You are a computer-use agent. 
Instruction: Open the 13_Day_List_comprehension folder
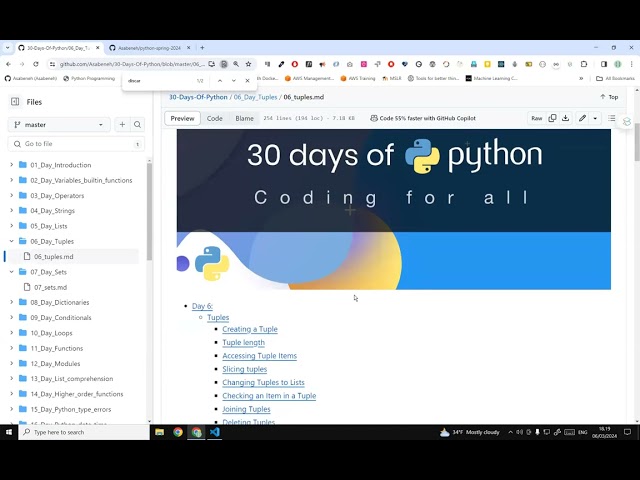click(x=72, y=379)
